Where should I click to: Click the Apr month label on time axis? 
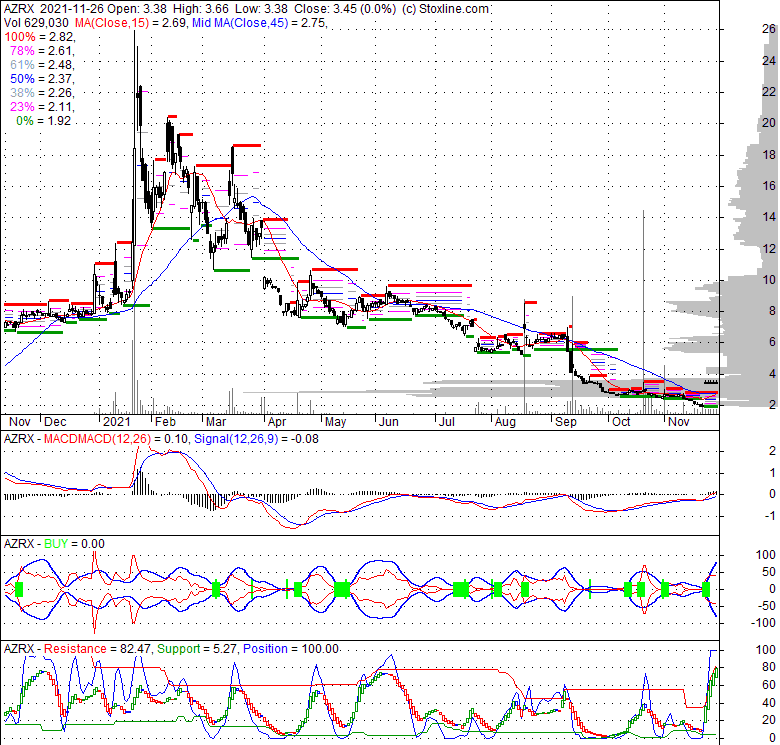277,422
